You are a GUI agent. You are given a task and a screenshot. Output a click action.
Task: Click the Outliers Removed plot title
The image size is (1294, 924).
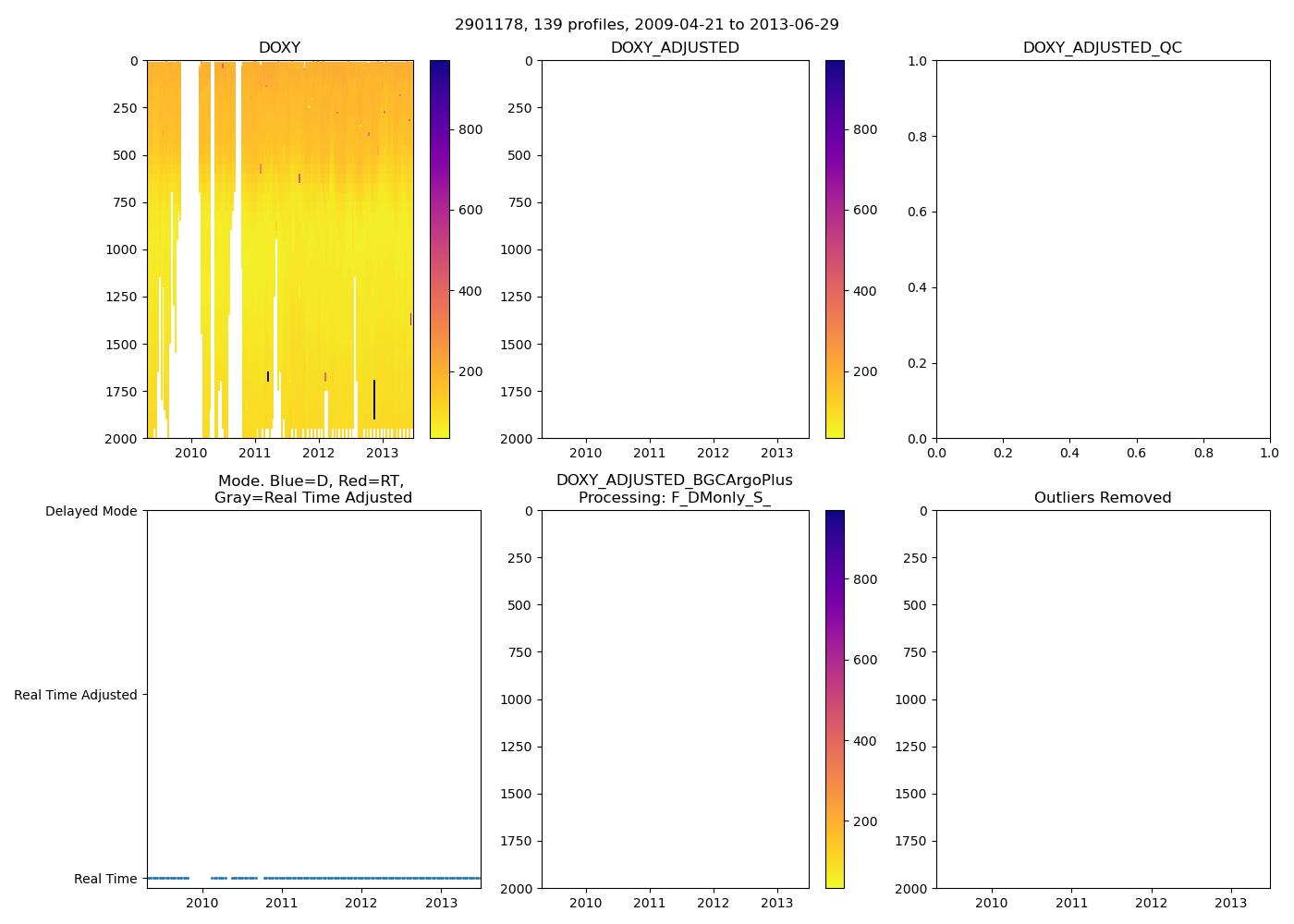[1102, 498]
